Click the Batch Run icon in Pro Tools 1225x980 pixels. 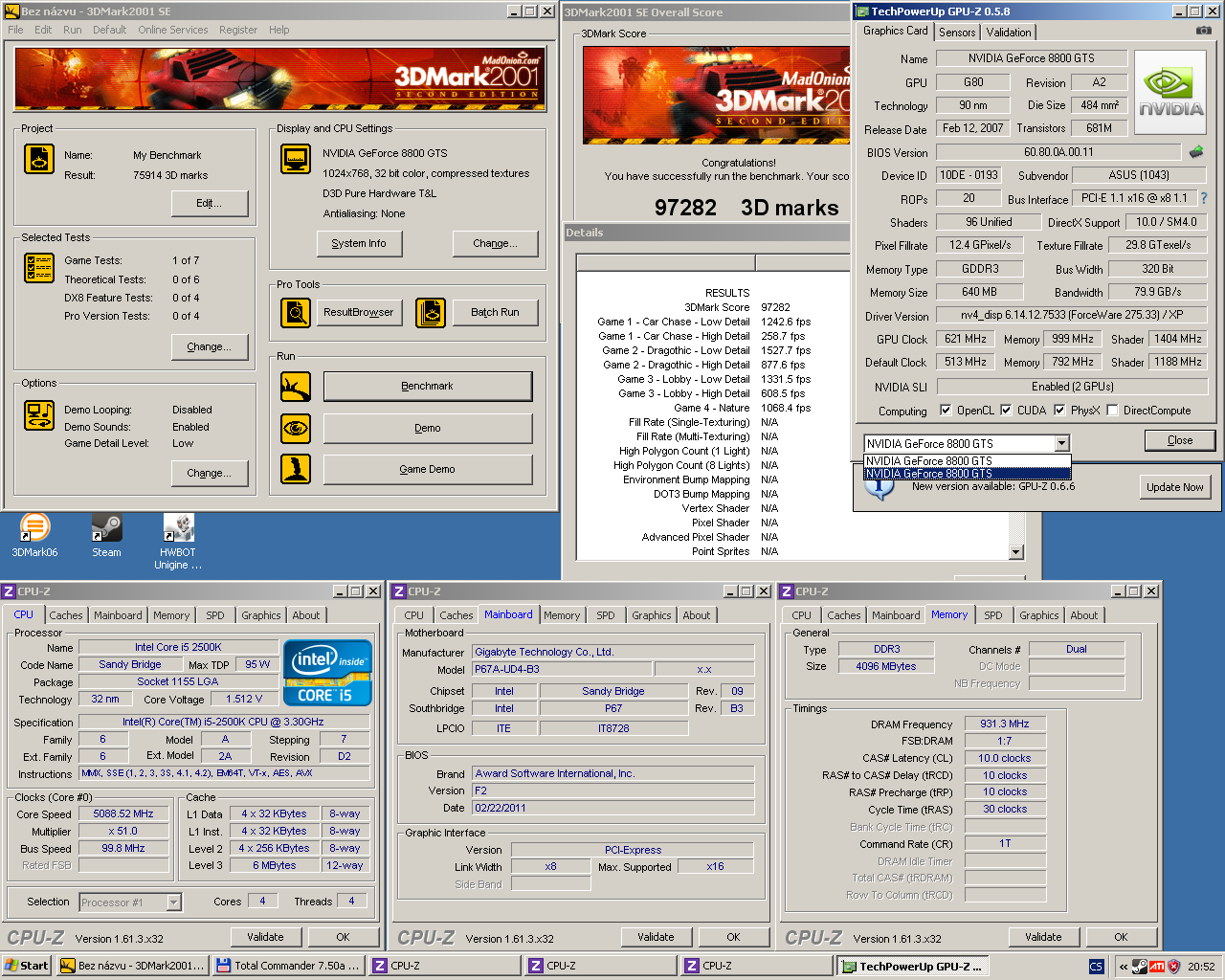[x=431, y=312]
